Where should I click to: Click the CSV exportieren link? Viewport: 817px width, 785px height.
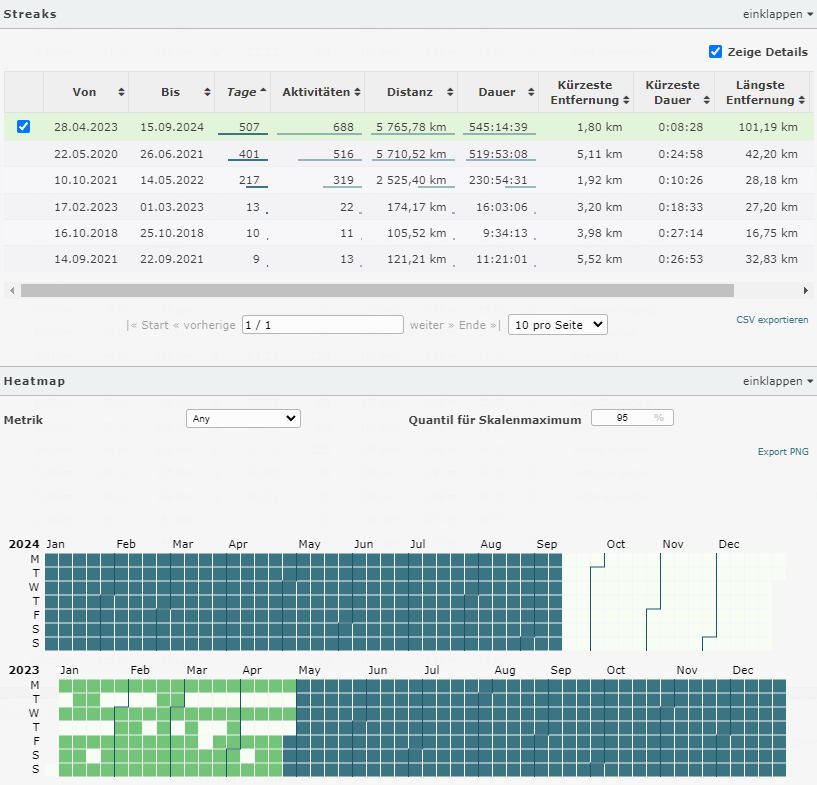coord(771,320)
